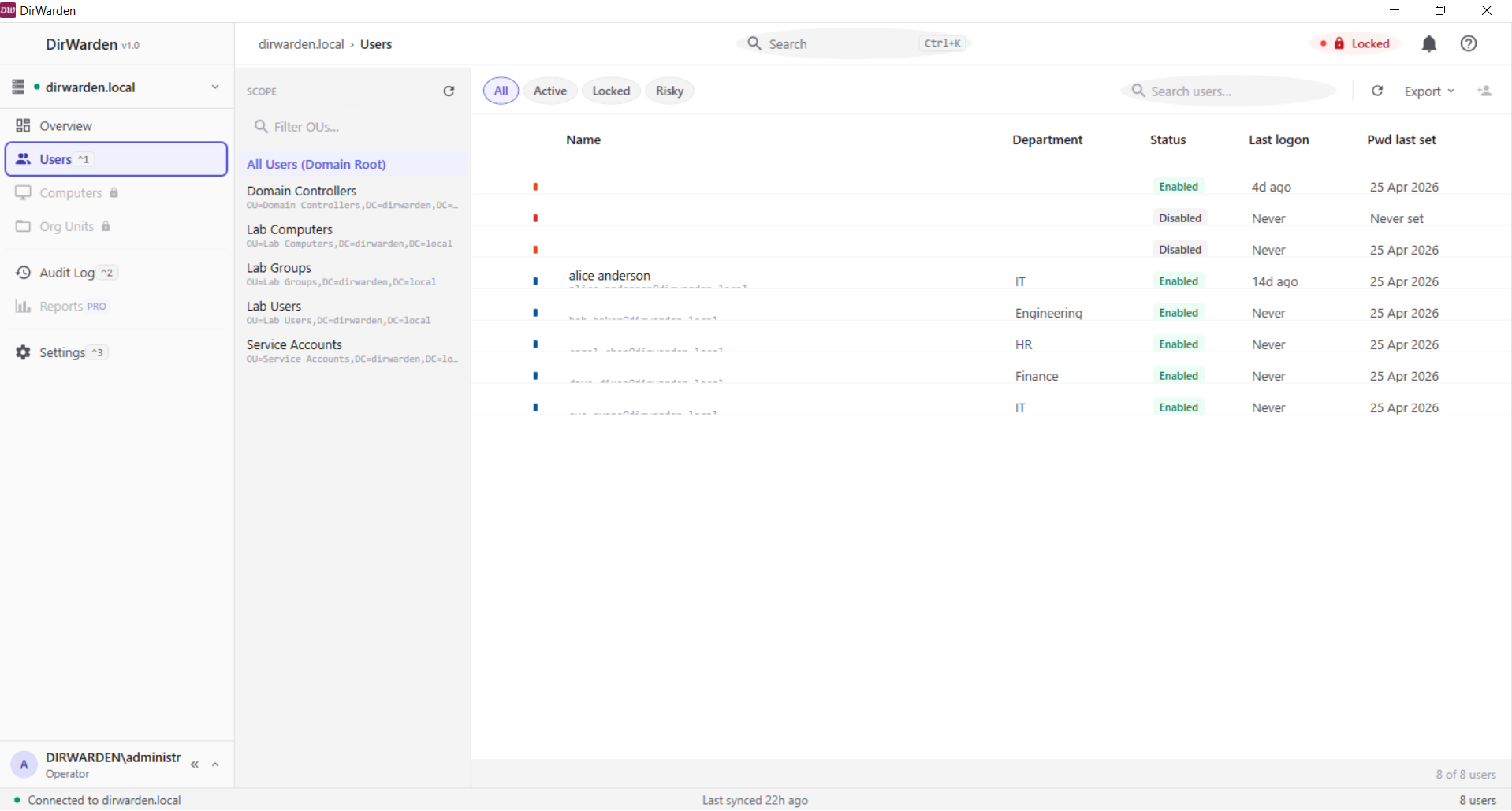Click the Reports bar chart icon
This screenshot has height=811, width=1512.
(23, 307)
